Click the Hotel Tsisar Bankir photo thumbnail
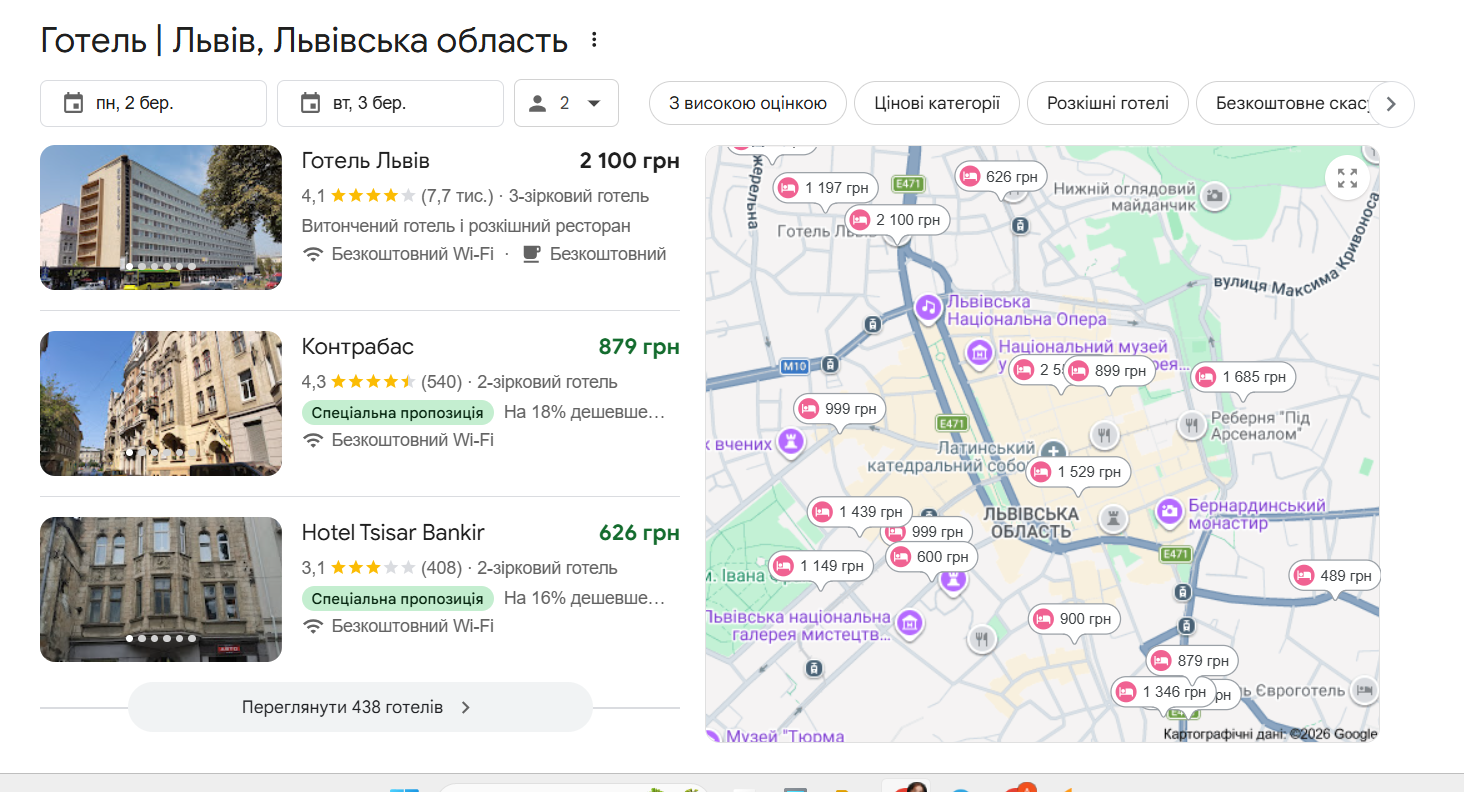1464x792 pixels. [x=161, y=589]
